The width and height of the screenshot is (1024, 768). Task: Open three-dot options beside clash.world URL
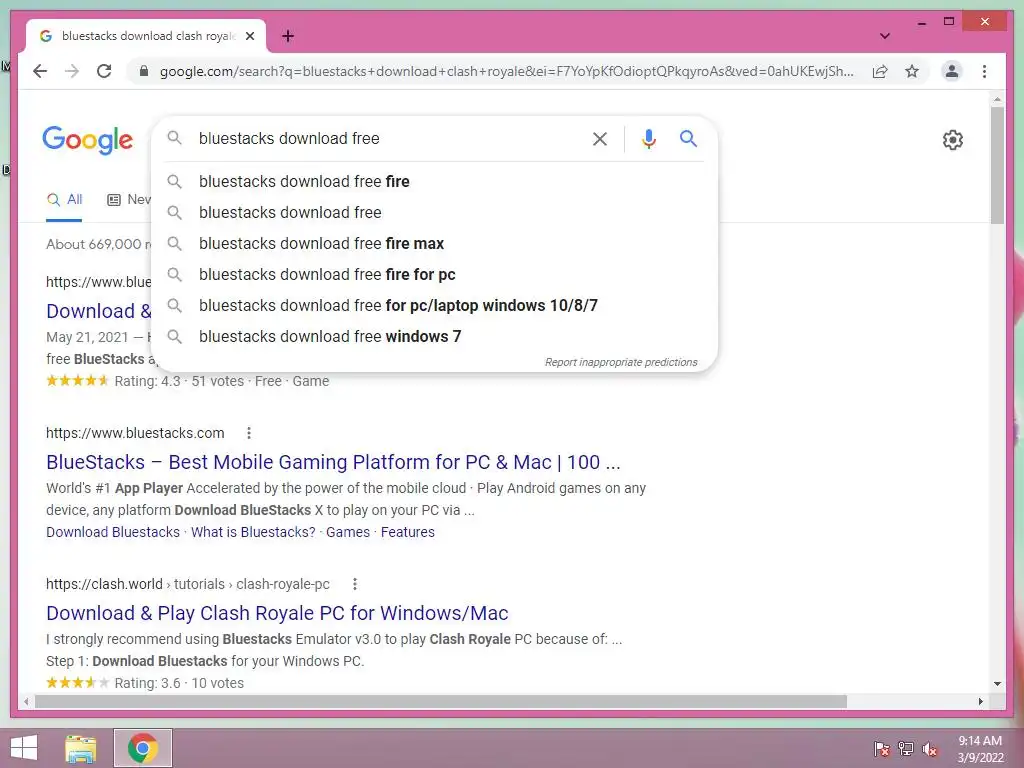coord(355,584)
